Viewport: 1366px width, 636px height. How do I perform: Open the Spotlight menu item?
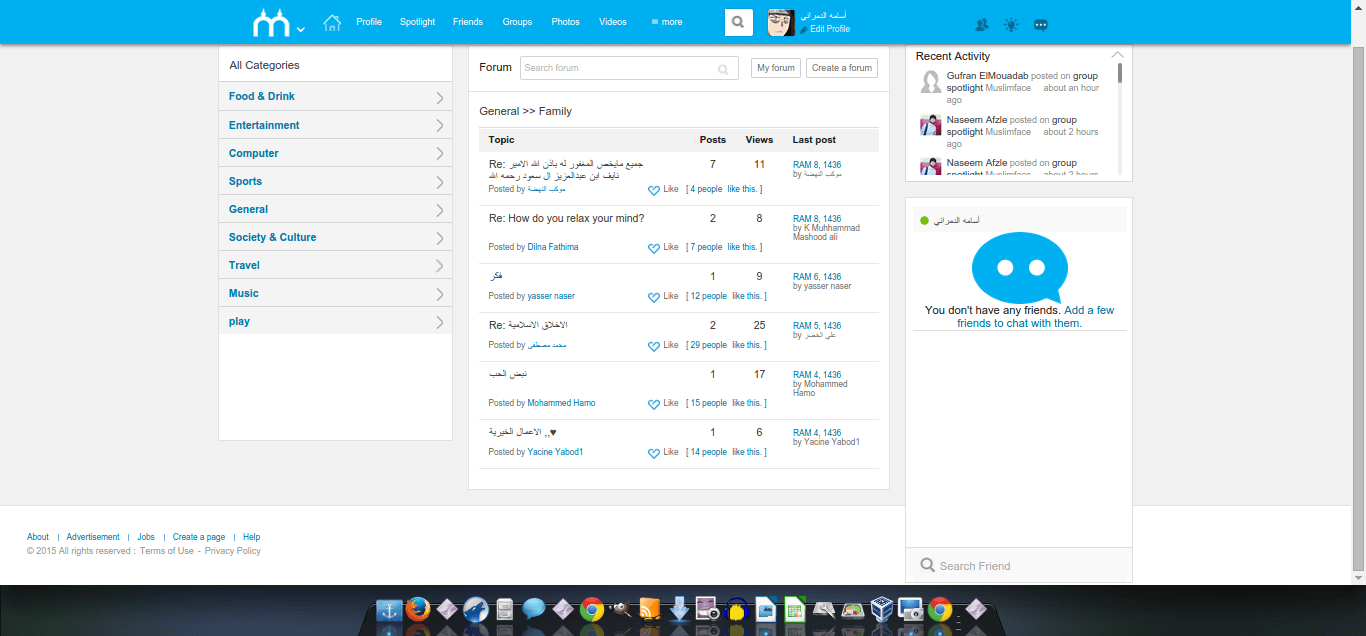[417, 22]
